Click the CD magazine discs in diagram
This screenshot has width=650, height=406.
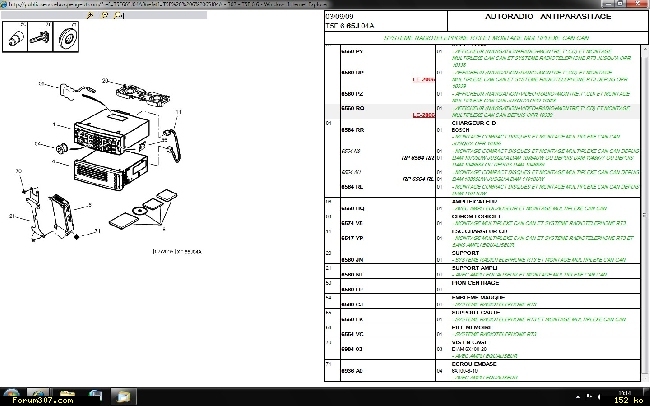click(x=143, y=208)
